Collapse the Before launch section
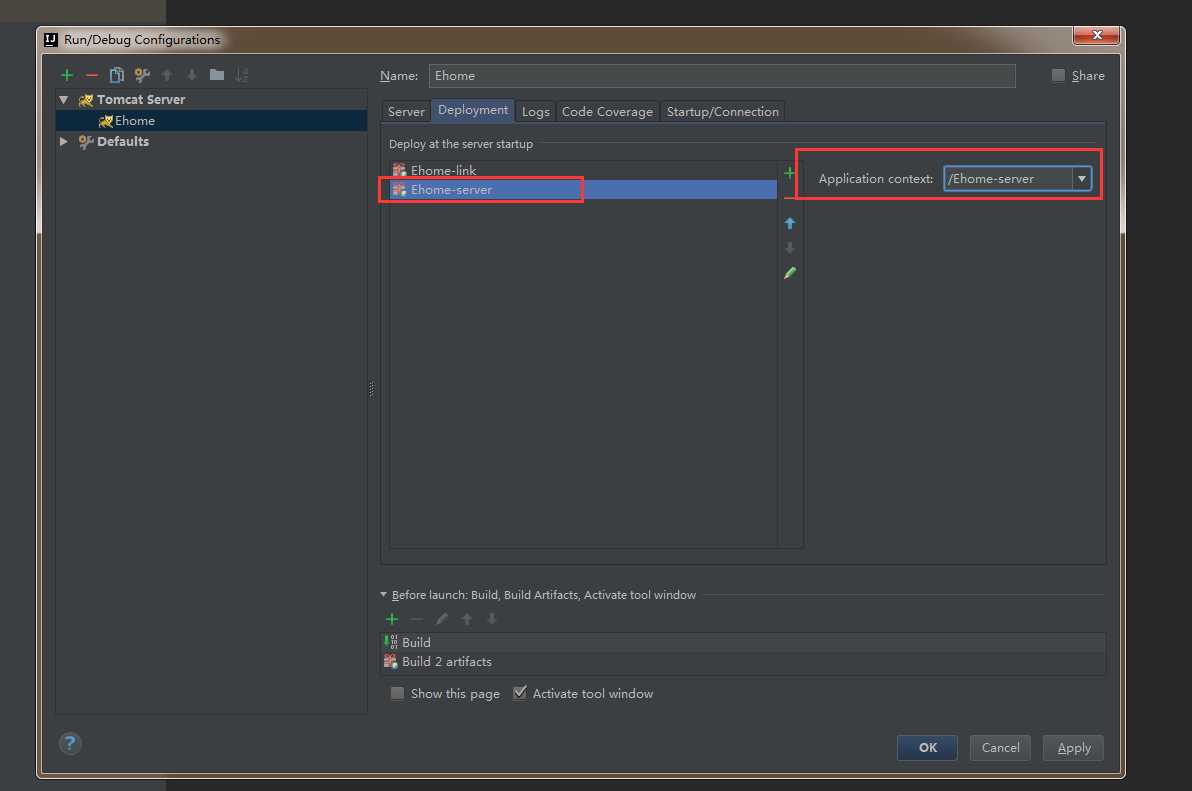 pyautogui.click(x=383, y=595)
